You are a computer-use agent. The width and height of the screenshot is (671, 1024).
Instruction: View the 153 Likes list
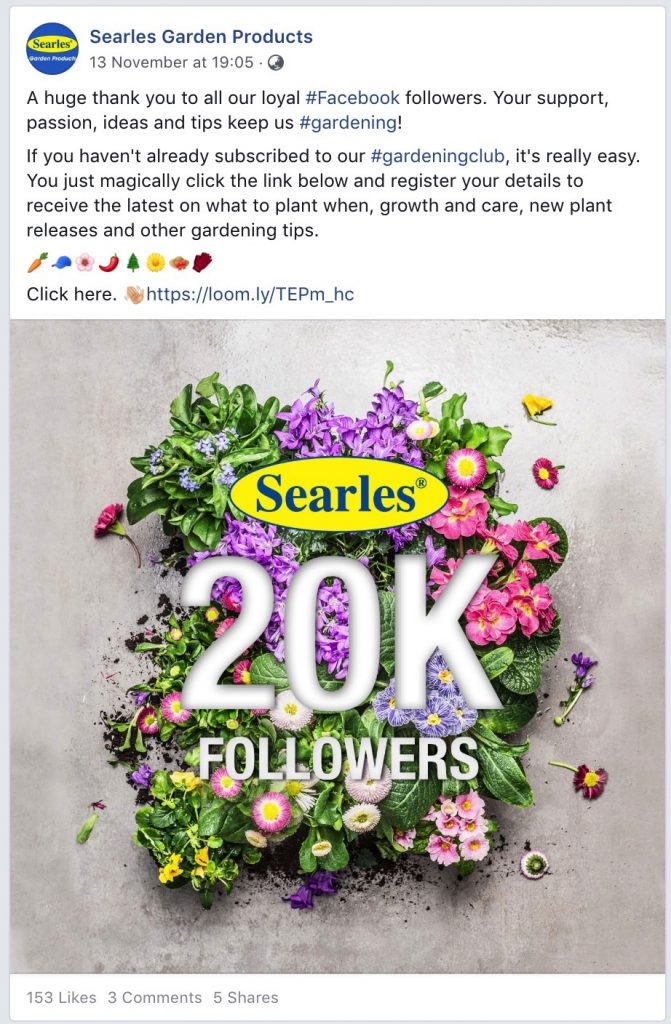tap(61, 997)
